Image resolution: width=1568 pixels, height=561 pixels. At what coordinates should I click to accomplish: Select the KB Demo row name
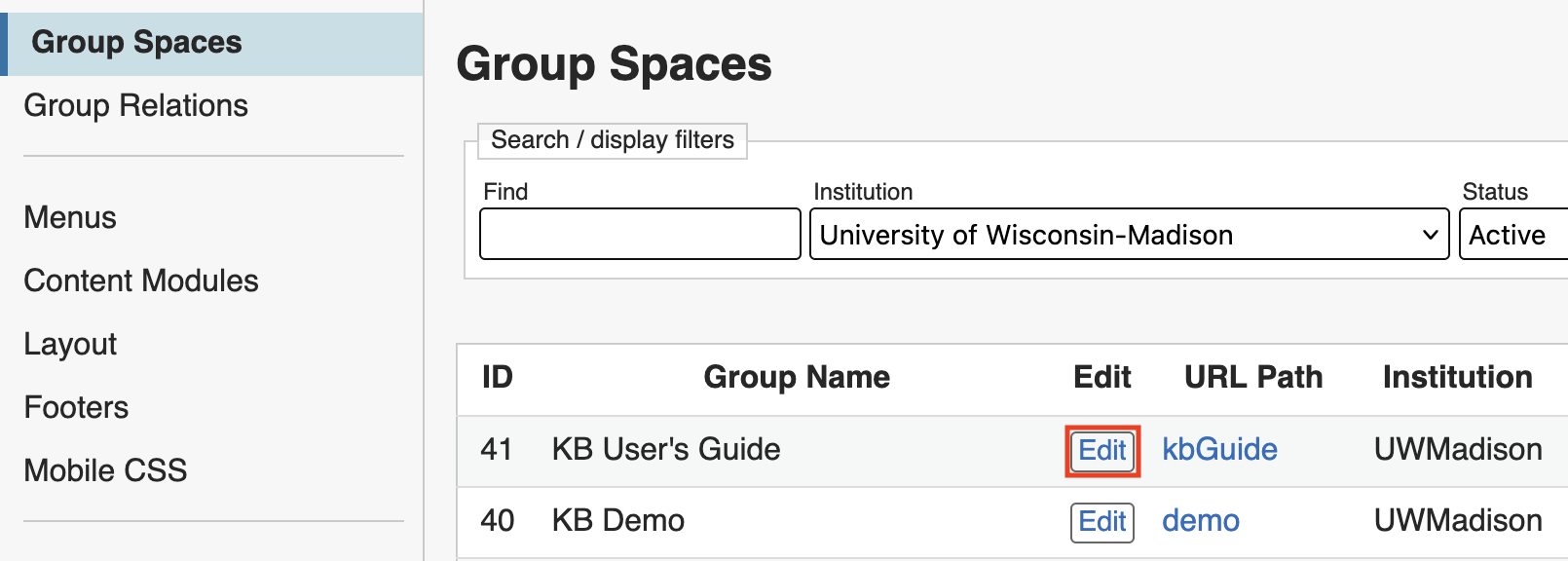coord(617,521)
